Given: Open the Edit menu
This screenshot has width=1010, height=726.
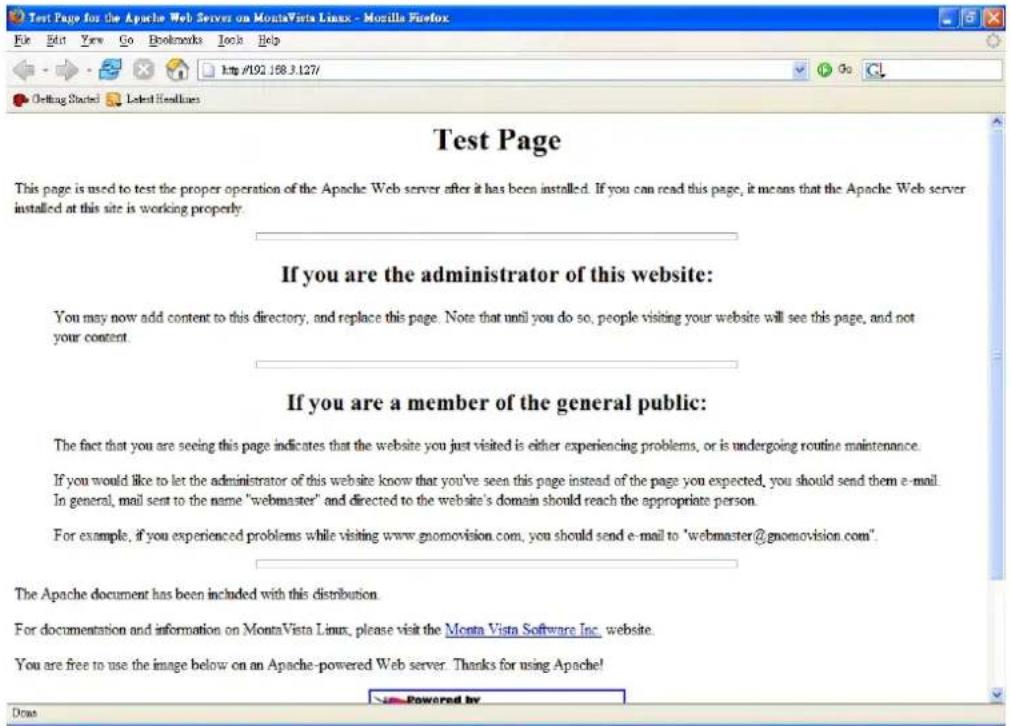Looking at the screenshot, I should (x=56, y=40).
